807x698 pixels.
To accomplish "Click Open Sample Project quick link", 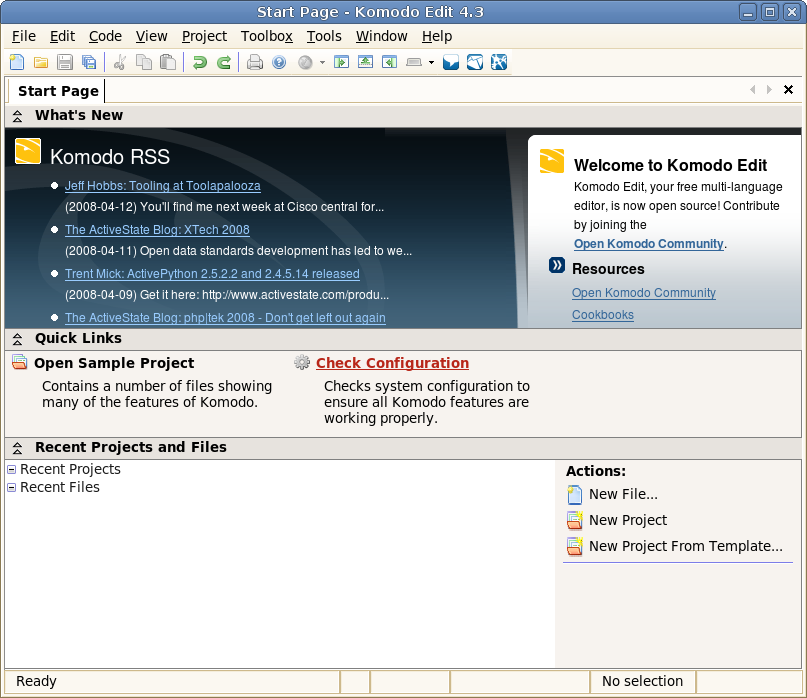I will point(114,363).
